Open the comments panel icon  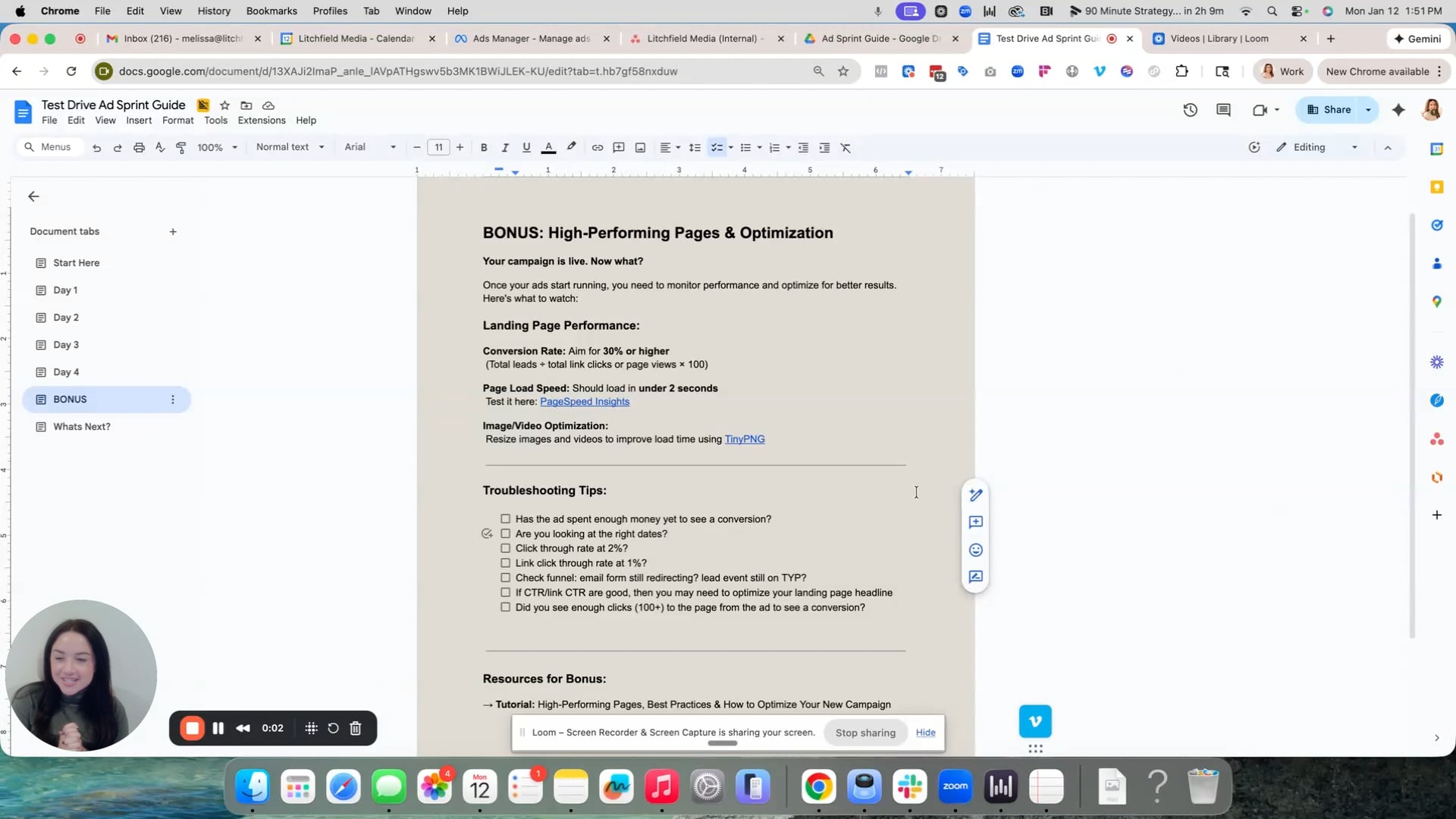tap(1223, 110)
